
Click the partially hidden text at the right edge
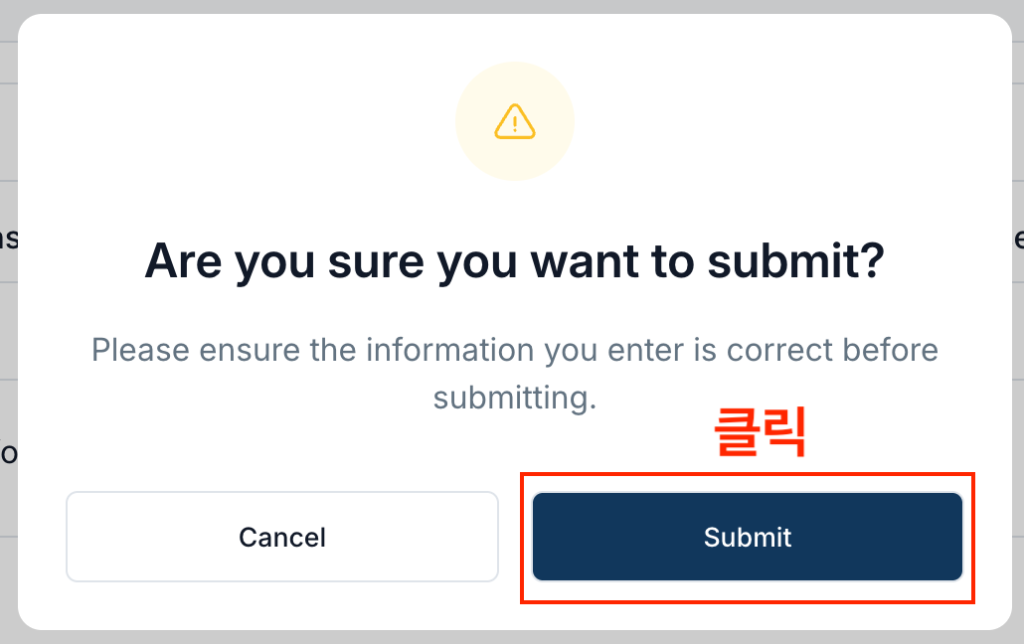pyautogui.click(x=1018, y=239)
